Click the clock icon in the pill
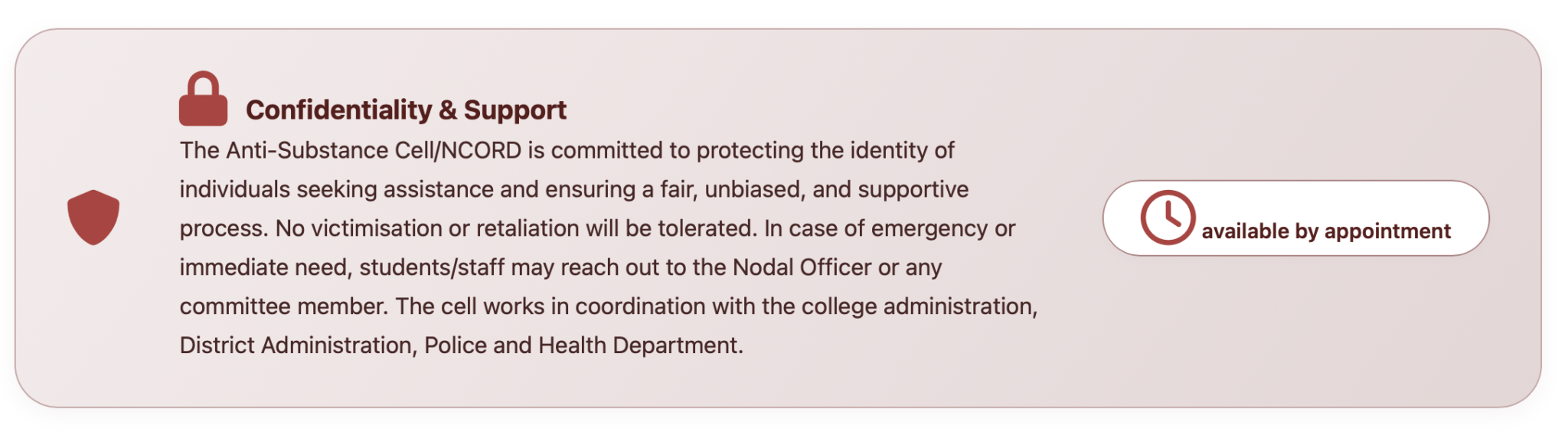Viewport: 1568px width, 442px height. pyautogui.click(x=1168, y=218)
